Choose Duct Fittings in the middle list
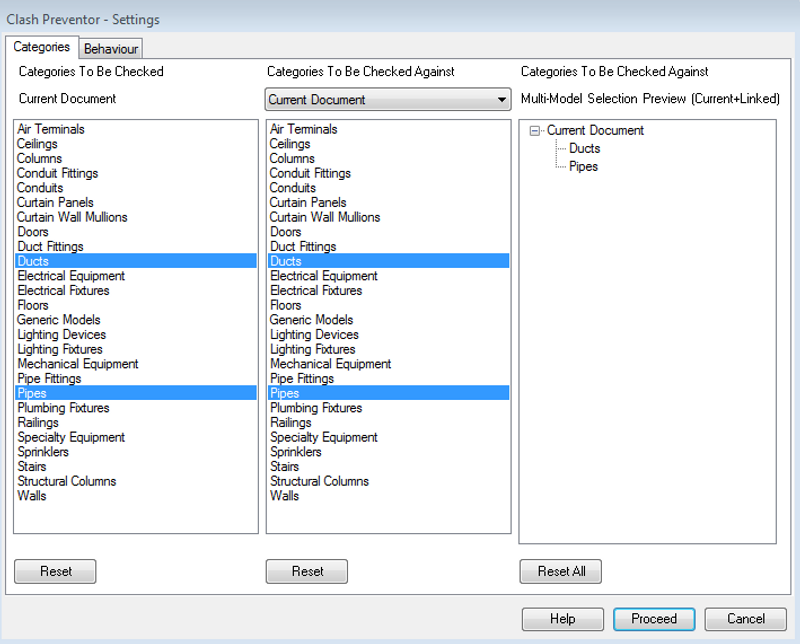The width and height of the screenshot is (800, 644). coord(388,246)
